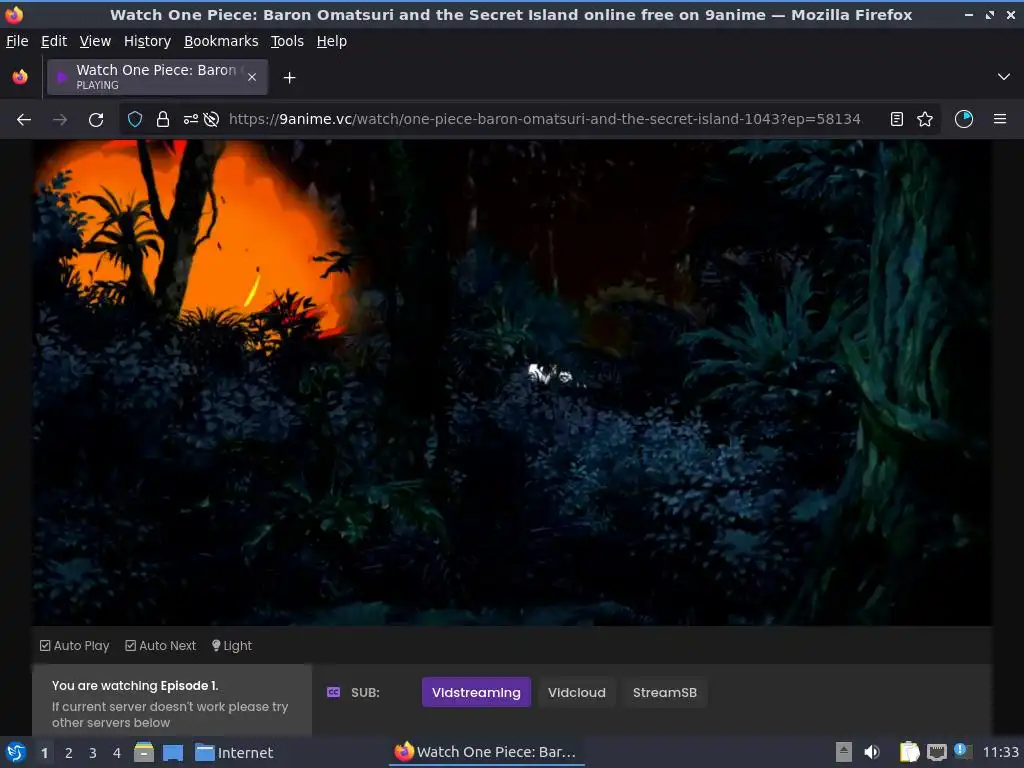The width and height of the screenshot is (1024, 768).
Task: Mute the playing tab via play icon
Action: (62, 78)
